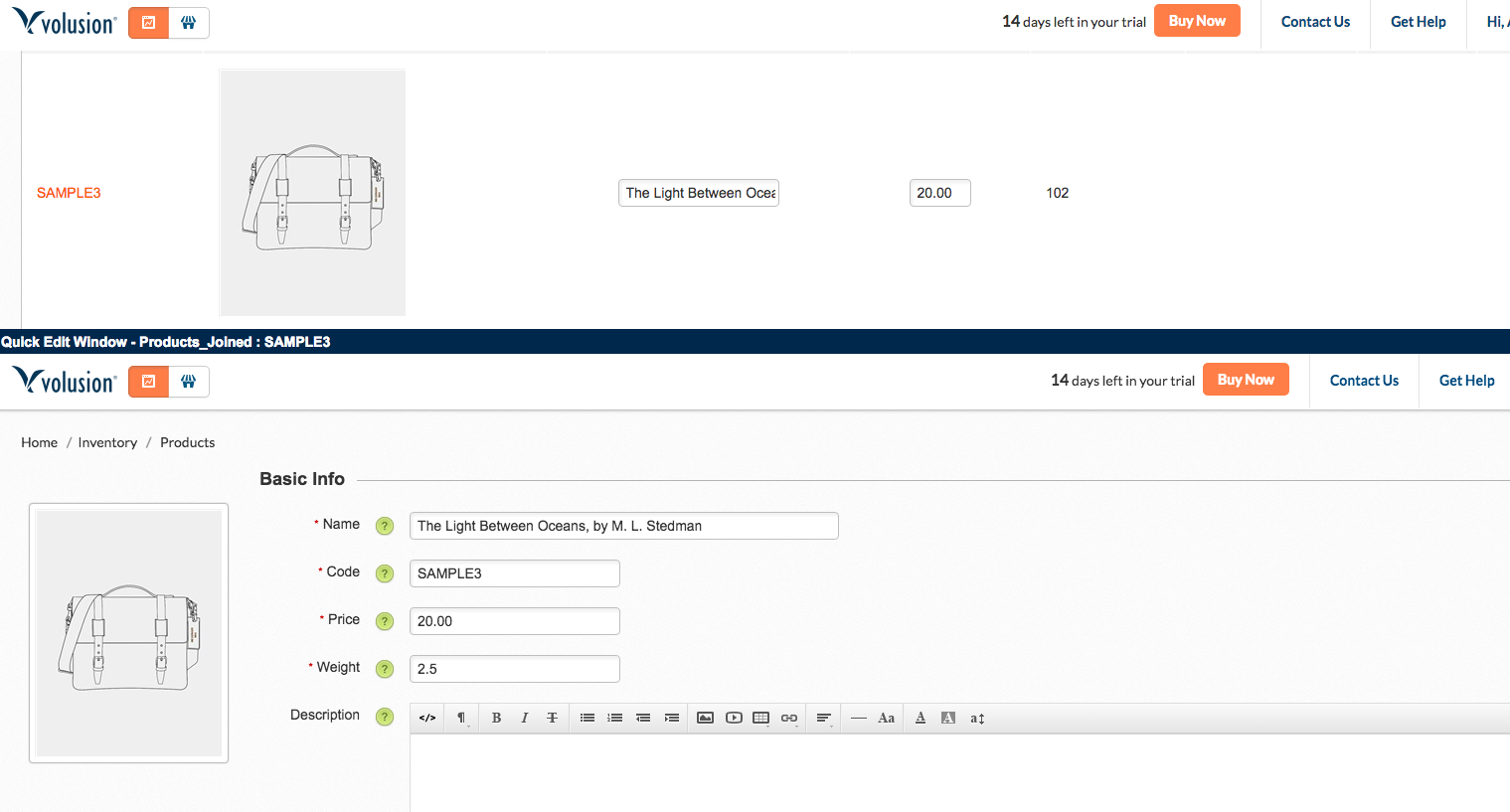Click the 20.00 price field in table row
1510x812 pixels.
point(940,193)
